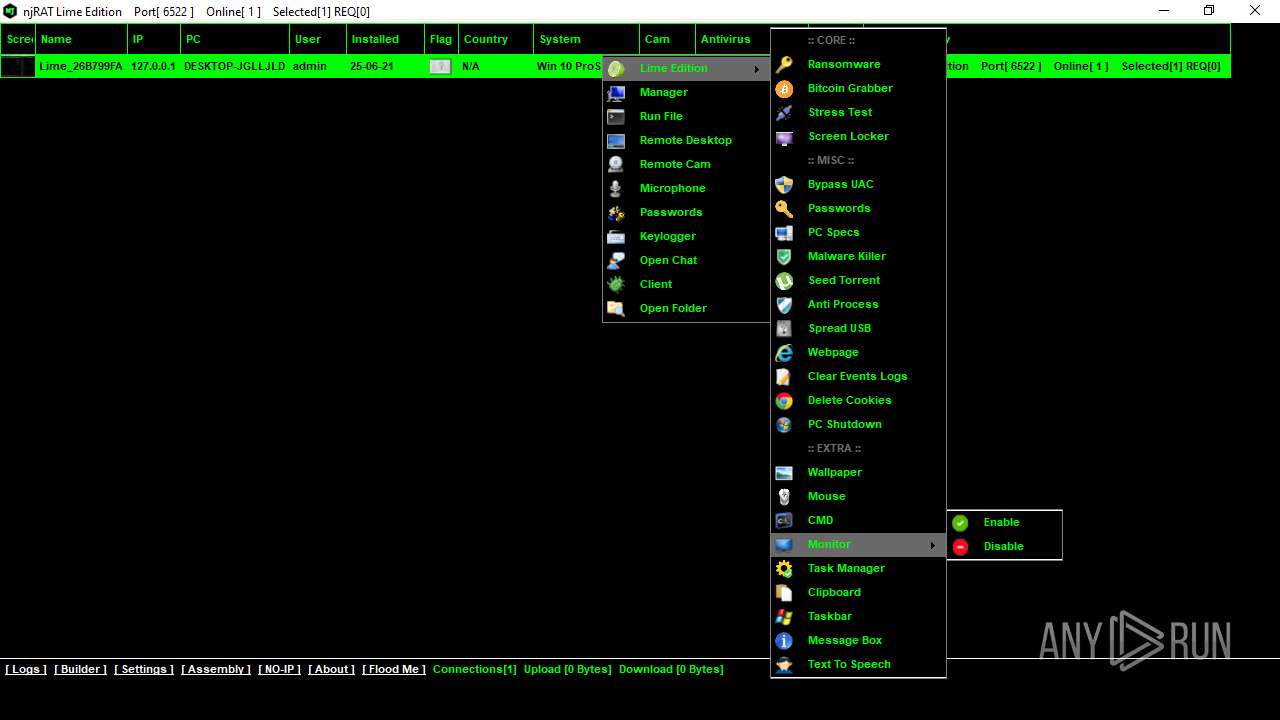
Task: Click the Clipboard icon
Action: coord(785,592)
